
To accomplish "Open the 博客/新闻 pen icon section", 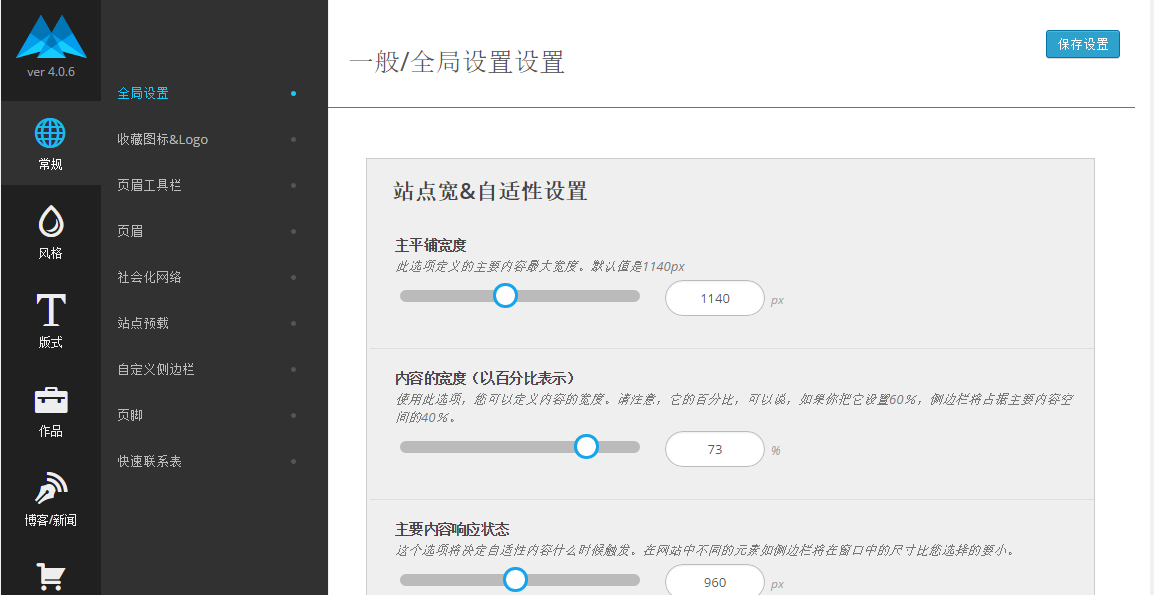I will click(50, 489).
